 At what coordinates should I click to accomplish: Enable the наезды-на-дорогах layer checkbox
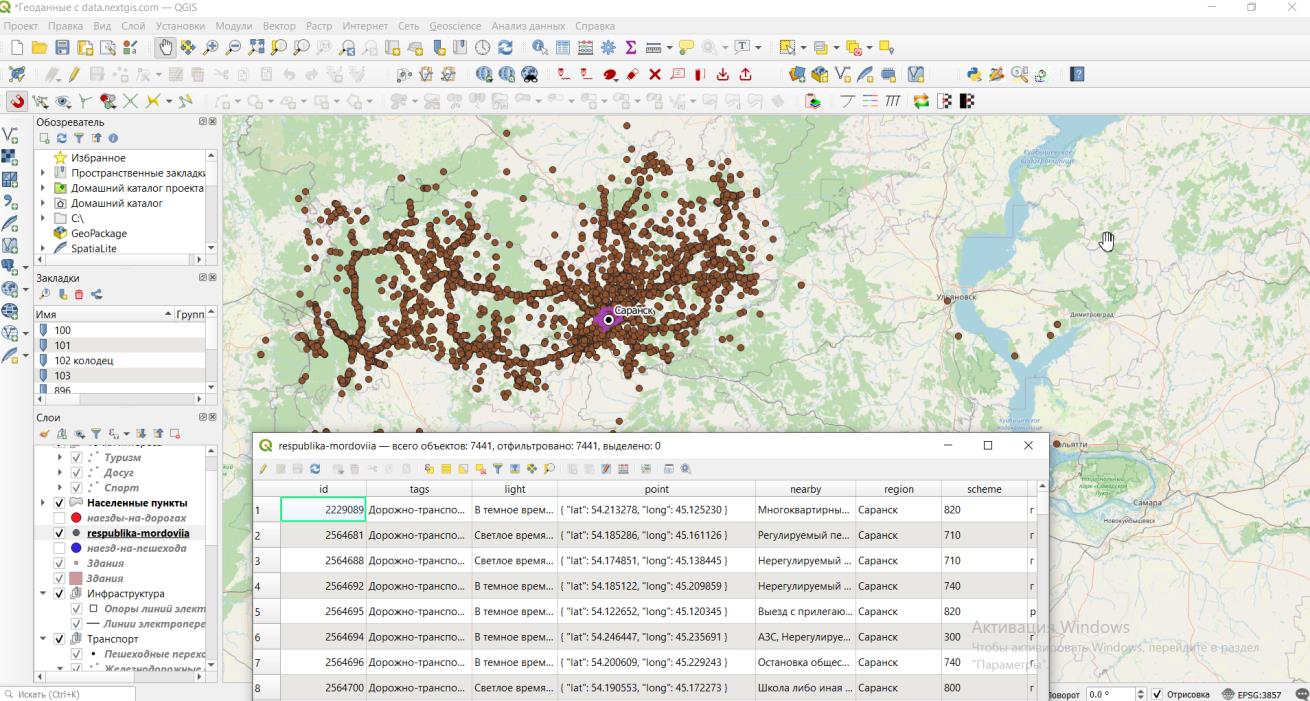click(x=59, y=518)
